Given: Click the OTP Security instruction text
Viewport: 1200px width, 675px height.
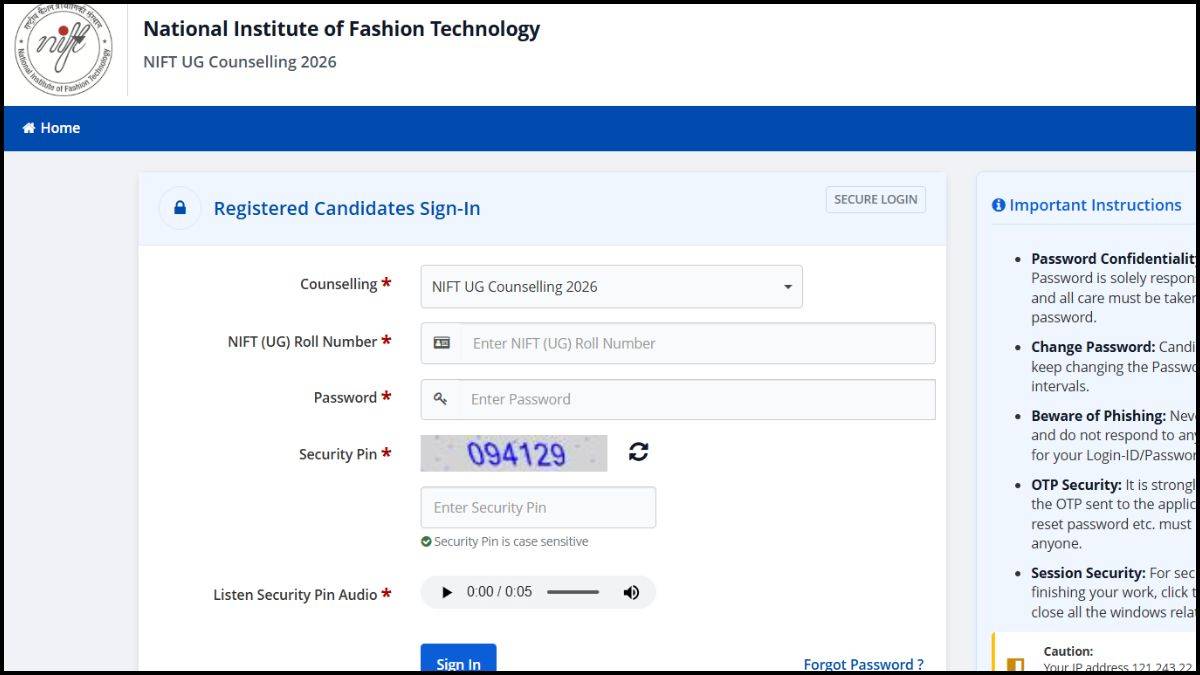Looking at the screenshot, I should (1114, 514).
